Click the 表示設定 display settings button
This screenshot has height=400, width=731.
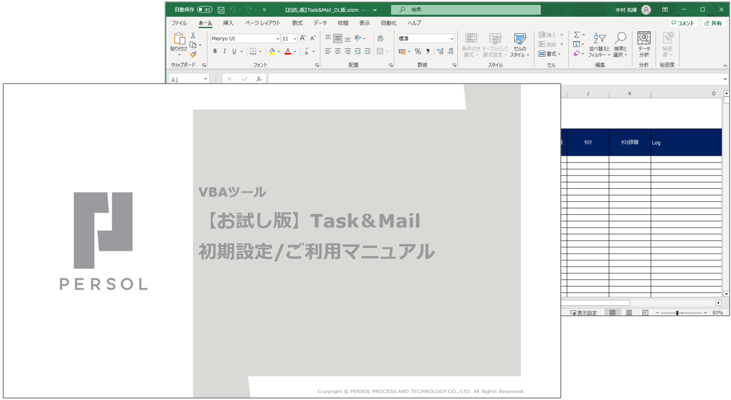(584, 313)
